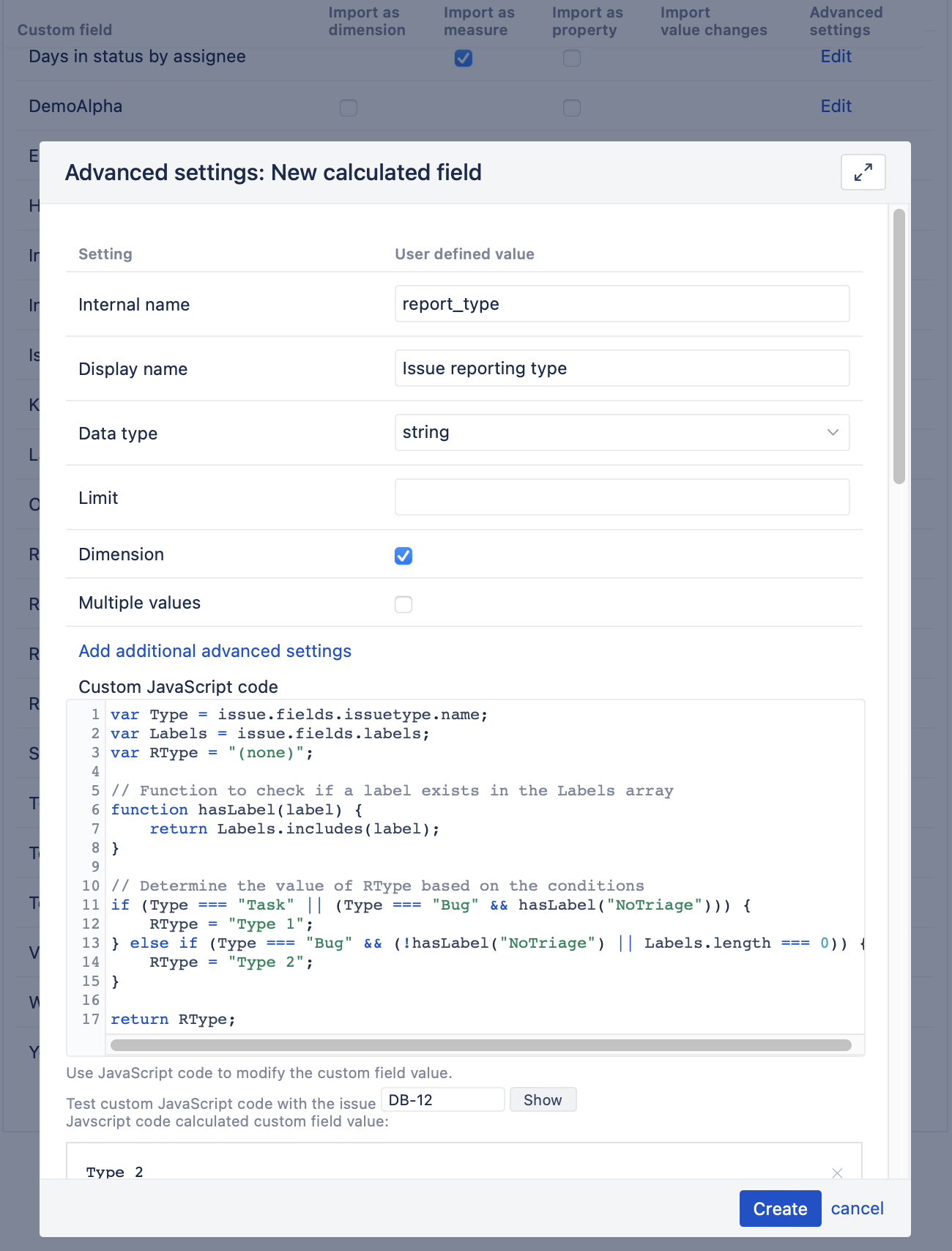Open Add additional advanced settings link
This screenshot has height=1251, width=952.
(x=215, y=651)
